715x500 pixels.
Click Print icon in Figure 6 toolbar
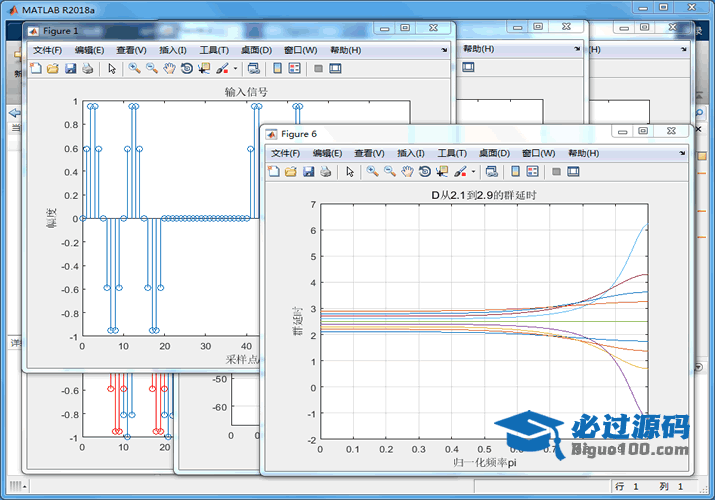325,172
